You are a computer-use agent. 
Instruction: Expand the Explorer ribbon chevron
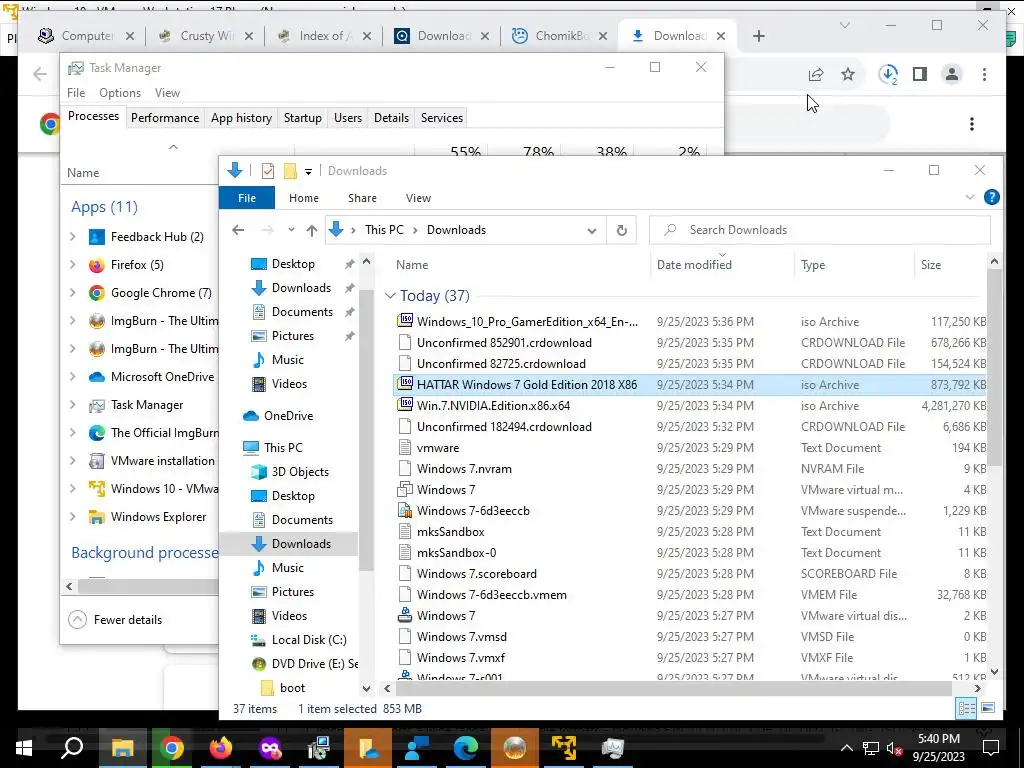point(970,197)
